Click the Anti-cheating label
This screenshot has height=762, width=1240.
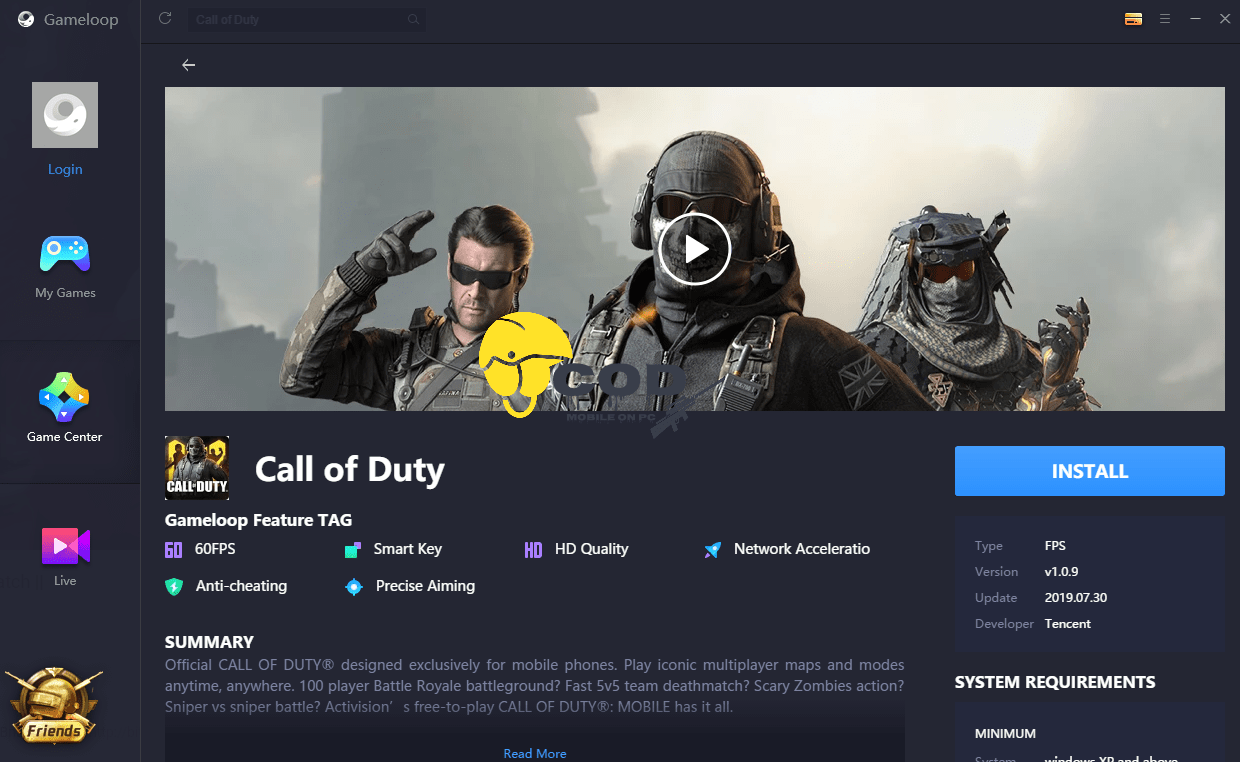241,586
